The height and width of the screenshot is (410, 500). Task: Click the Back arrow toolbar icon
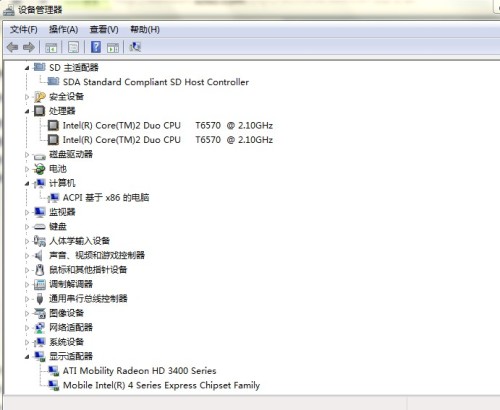(13, 47)
